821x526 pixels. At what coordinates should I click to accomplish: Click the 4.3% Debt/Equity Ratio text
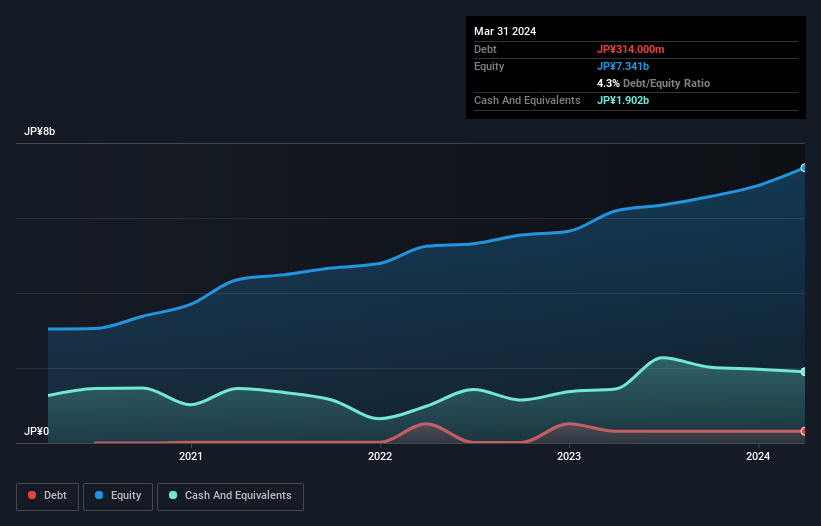(x=653, y=83)
